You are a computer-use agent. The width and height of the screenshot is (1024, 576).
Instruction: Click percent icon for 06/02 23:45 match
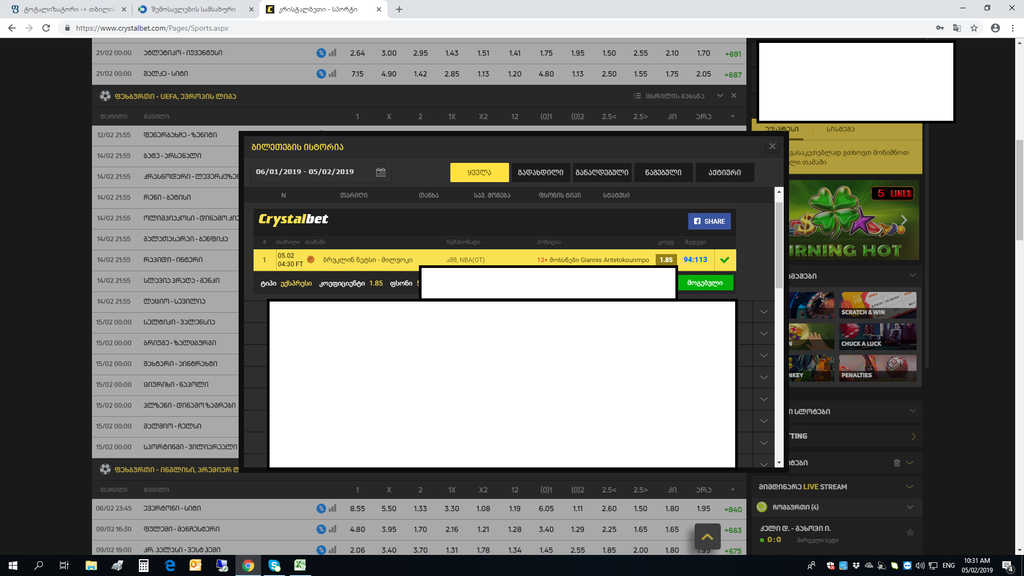pos(321,508)
